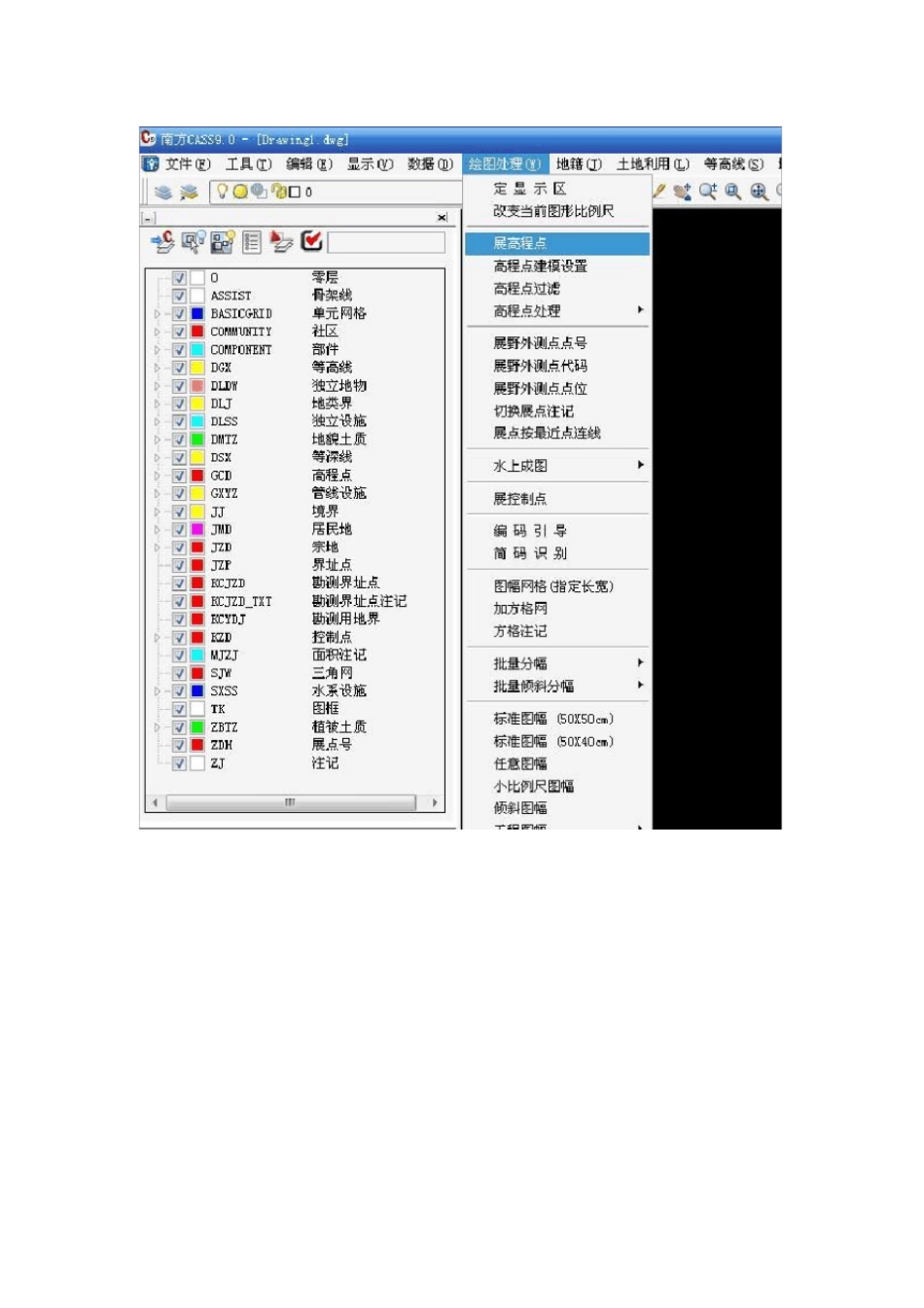The height and width of the screenshot is (1308, 924).
Task: Click blue color swatch of BASICGRID layer
Action: tap(197, 314)
